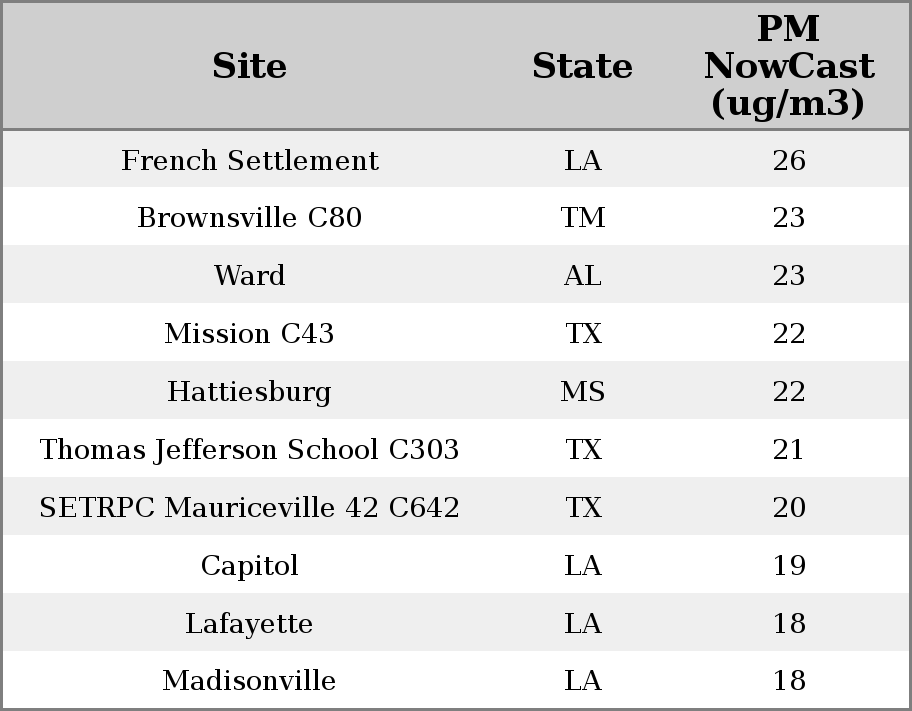Viewport: 912px width, 711px height.
Task: Select the TM state cell for Brownsville
Action: [x=582, y=218]
